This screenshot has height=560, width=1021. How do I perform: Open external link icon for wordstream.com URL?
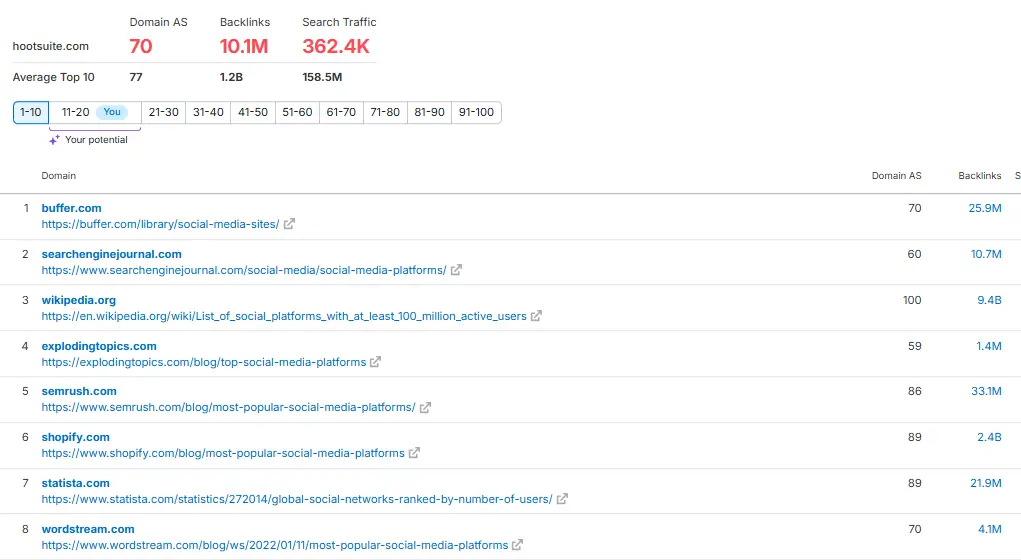[518, 545]
